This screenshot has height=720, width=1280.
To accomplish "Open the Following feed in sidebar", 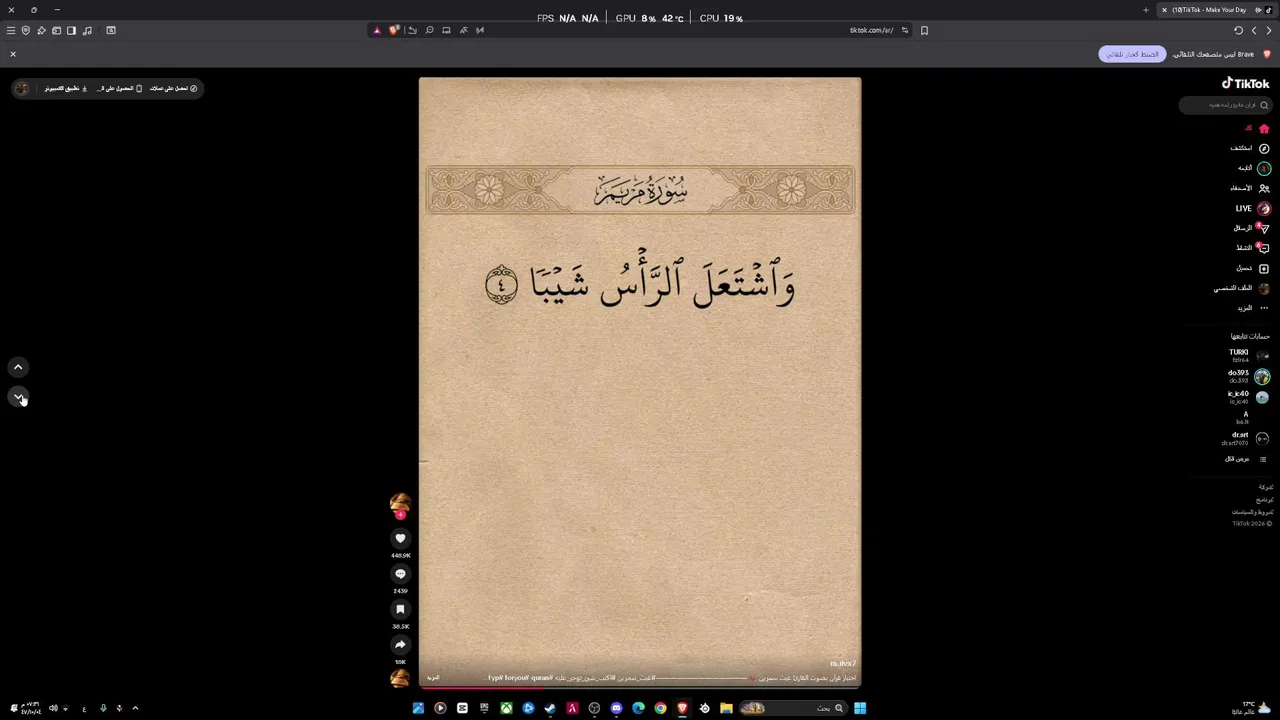I will click(1253, 168).
